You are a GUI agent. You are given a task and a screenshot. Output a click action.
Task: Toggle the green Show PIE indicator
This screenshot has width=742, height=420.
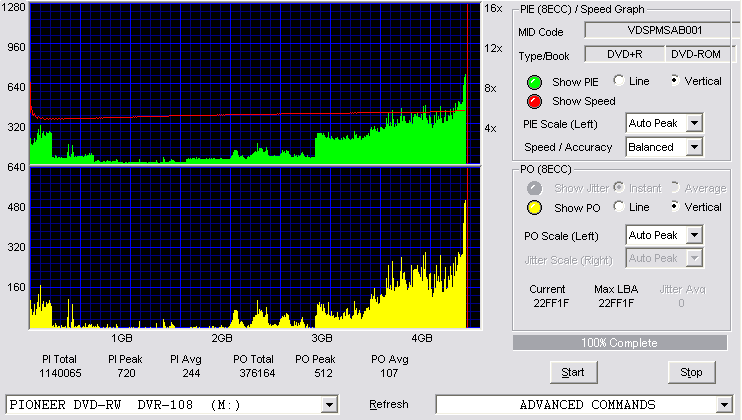(x=534, y=82)
